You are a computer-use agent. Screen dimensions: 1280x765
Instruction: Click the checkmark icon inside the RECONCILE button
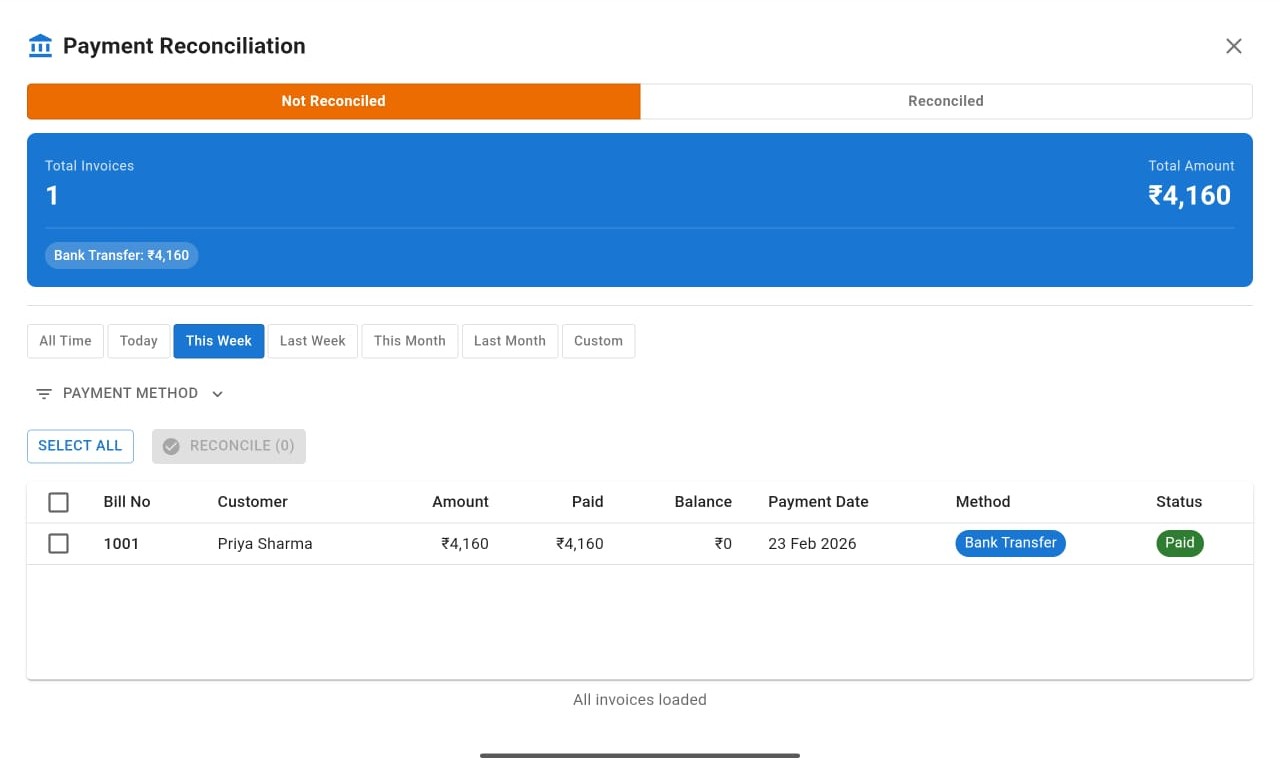click(171, 446)
